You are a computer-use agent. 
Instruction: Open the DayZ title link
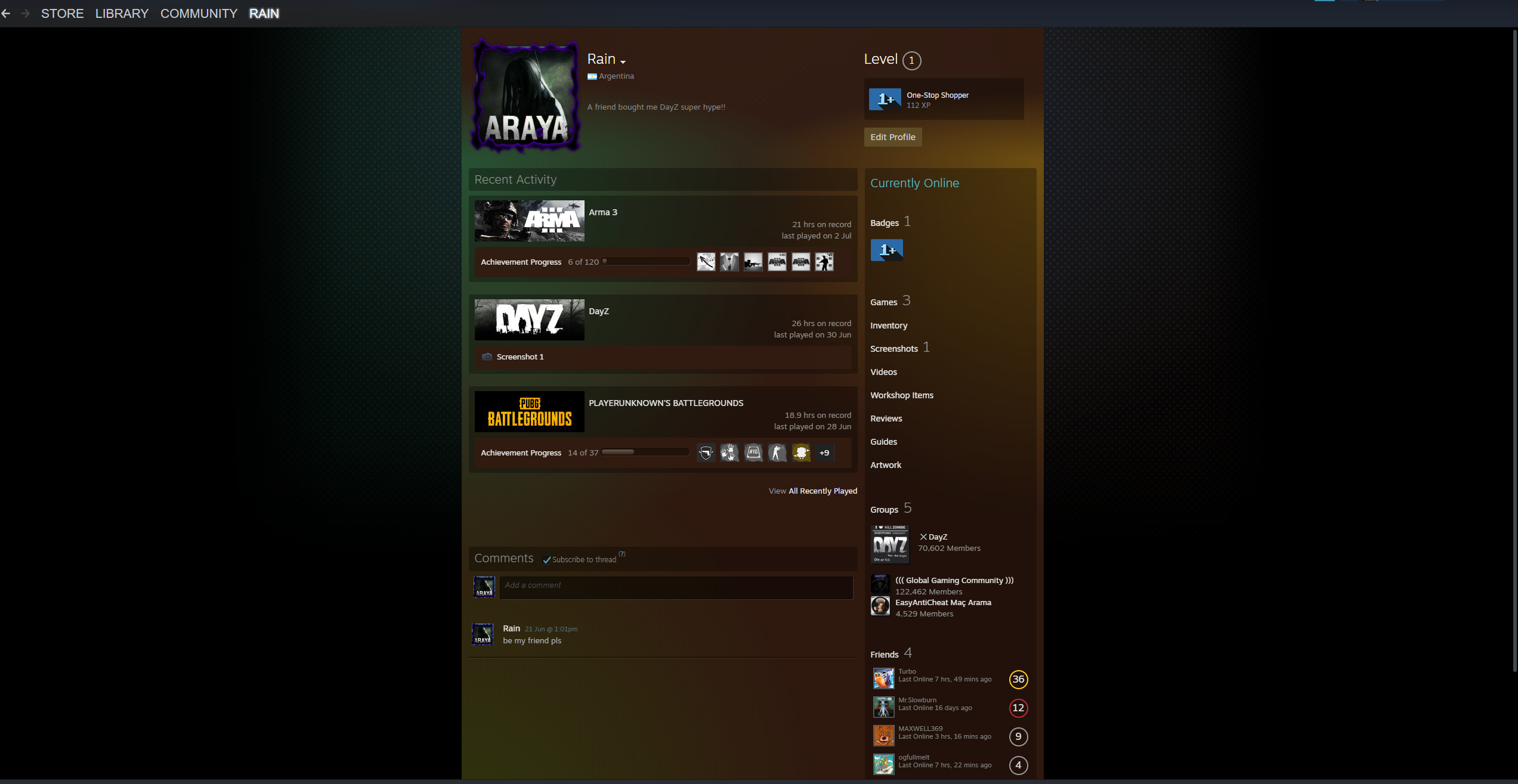click(599, 311)
